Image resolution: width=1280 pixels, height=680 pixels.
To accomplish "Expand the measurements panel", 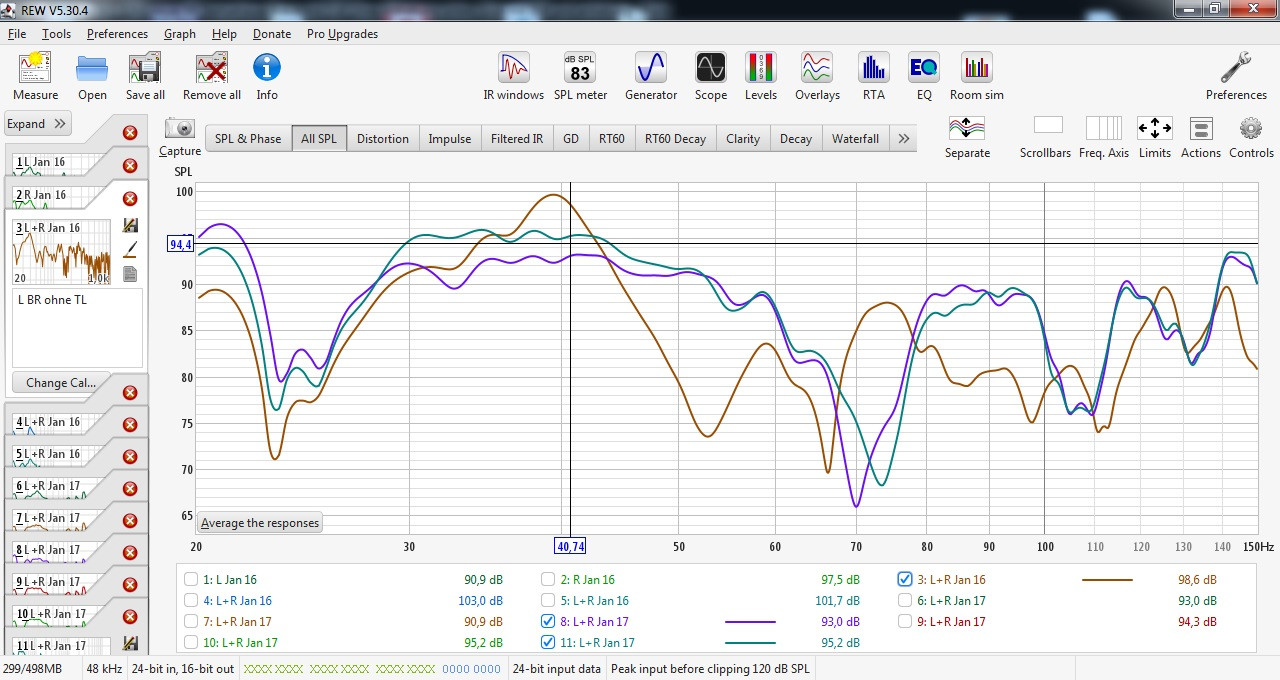I will [x=37, y=124].
